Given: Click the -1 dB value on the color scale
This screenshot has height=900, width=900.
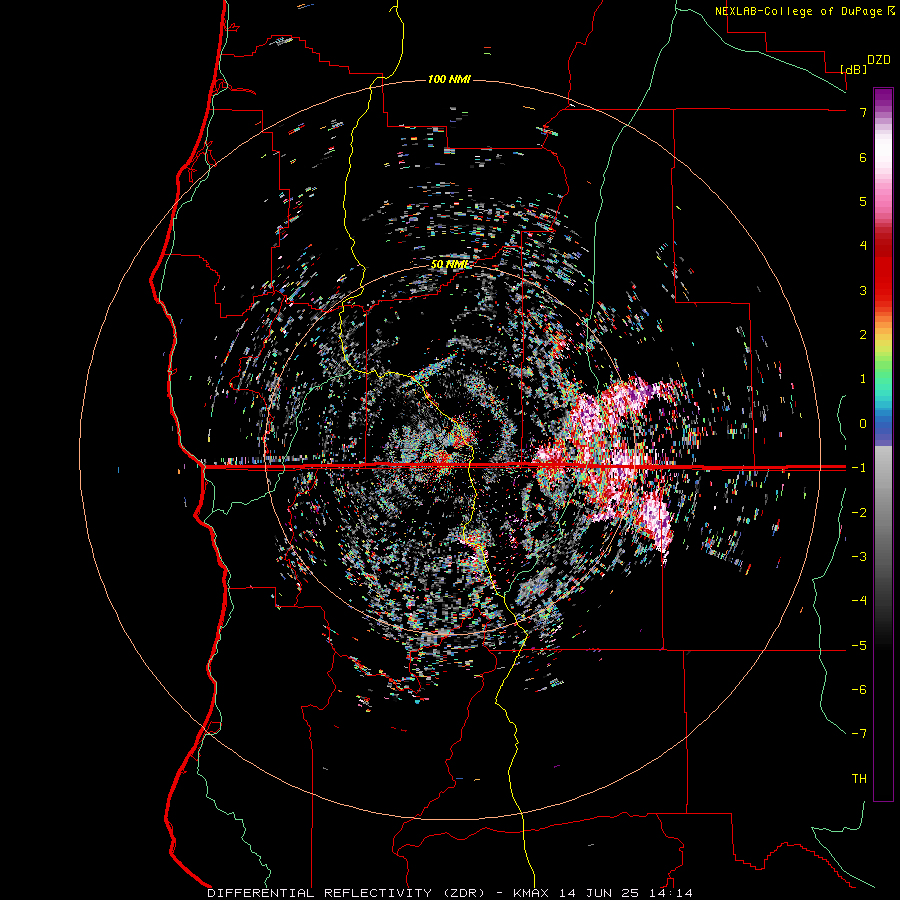Looking at the screenshot, I should [x=859, y=468].
